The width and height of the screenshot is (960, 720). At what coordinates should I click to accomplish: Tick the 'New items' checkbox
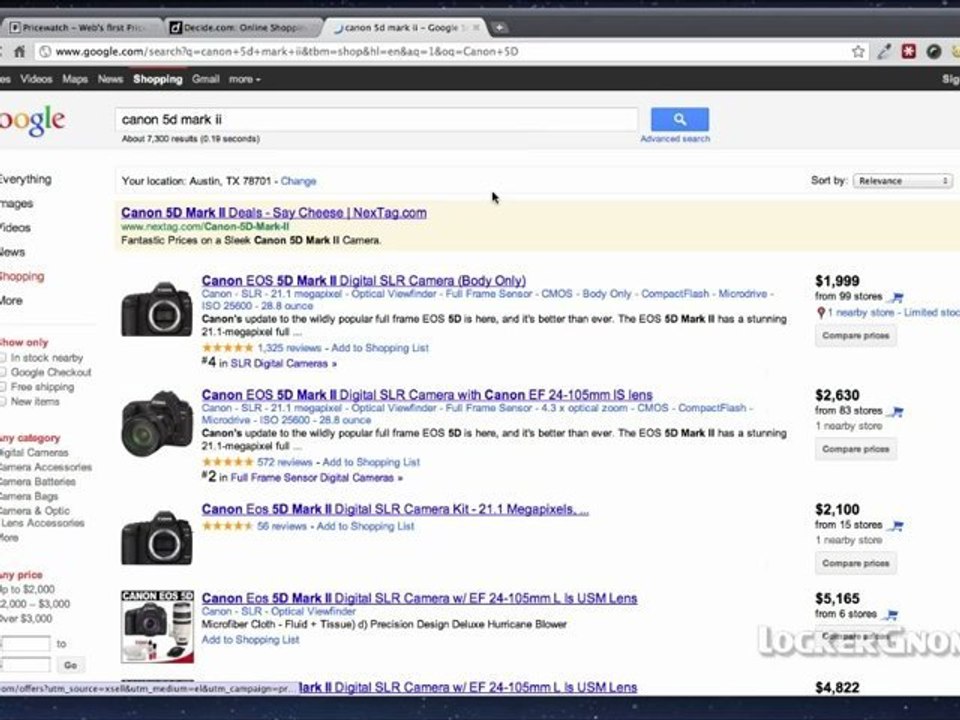click(x=2, y=402)
